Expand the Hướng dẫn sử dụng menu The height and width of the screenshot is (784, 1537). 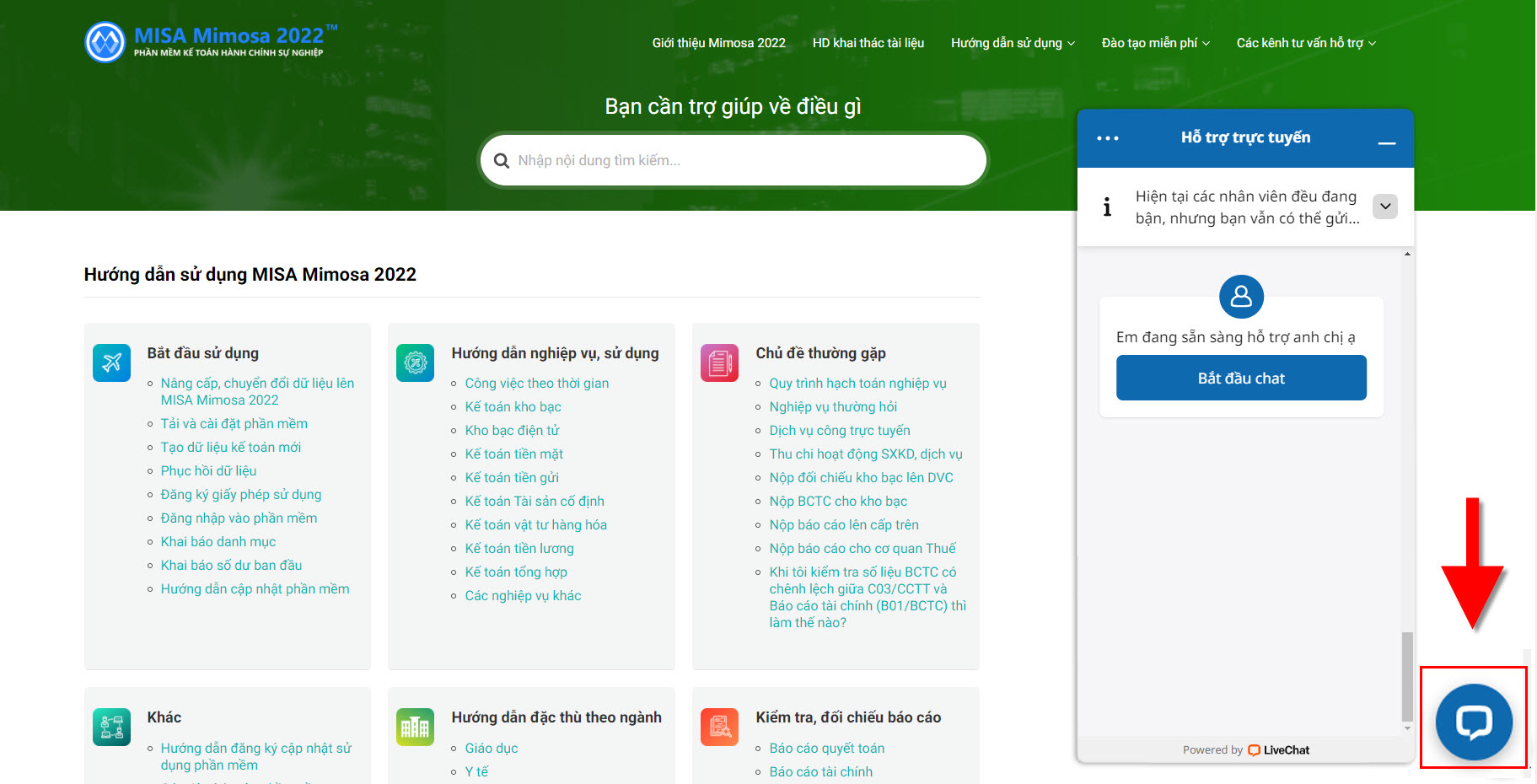tap(1013, 43)
